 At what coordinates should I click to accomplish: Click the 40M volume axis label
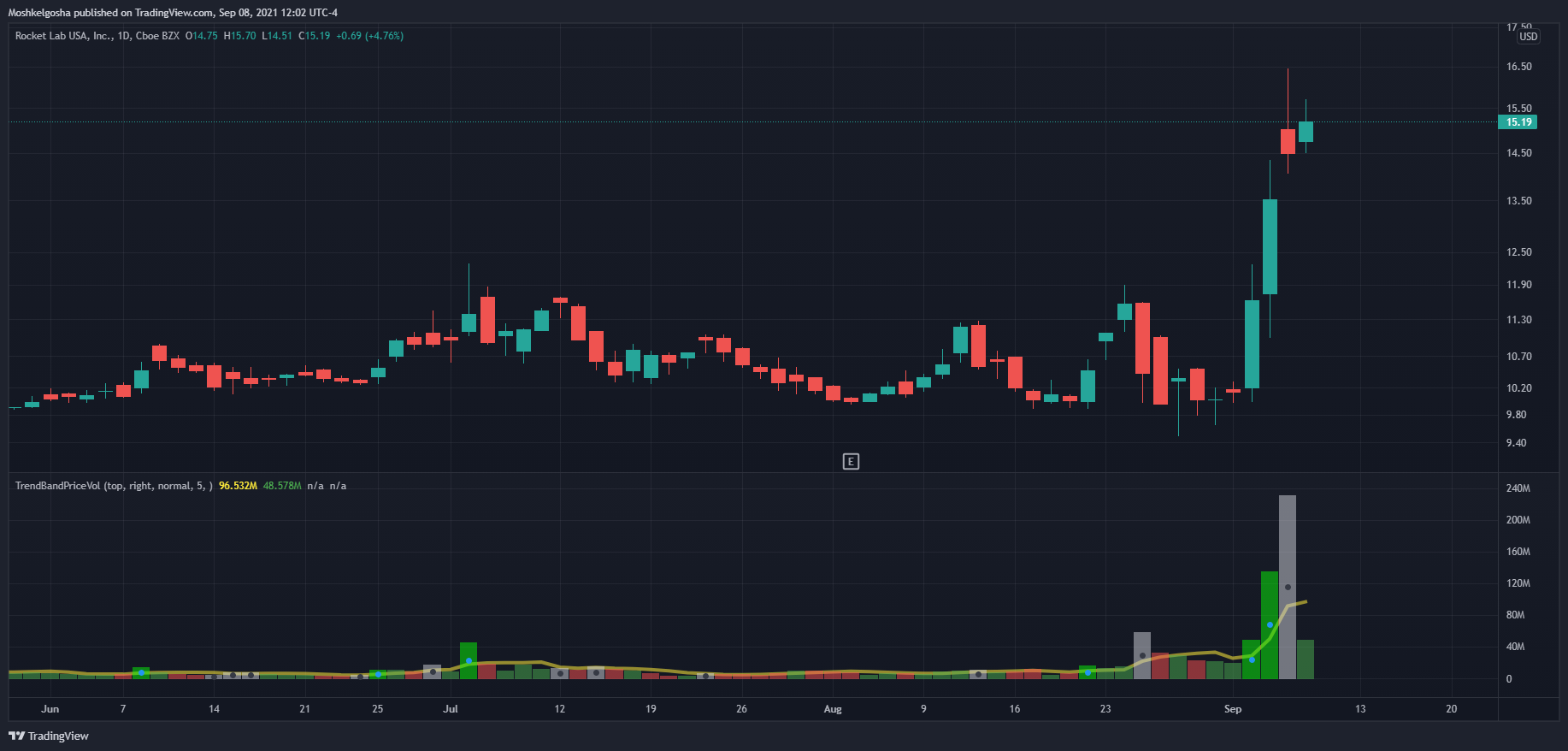tap(1515, 647)
